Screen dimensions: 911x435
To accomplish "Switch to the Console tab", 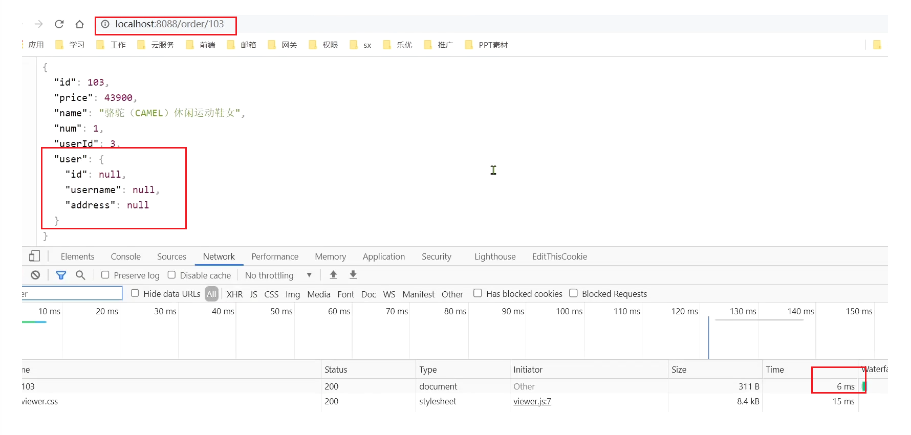I will (125, 257).
